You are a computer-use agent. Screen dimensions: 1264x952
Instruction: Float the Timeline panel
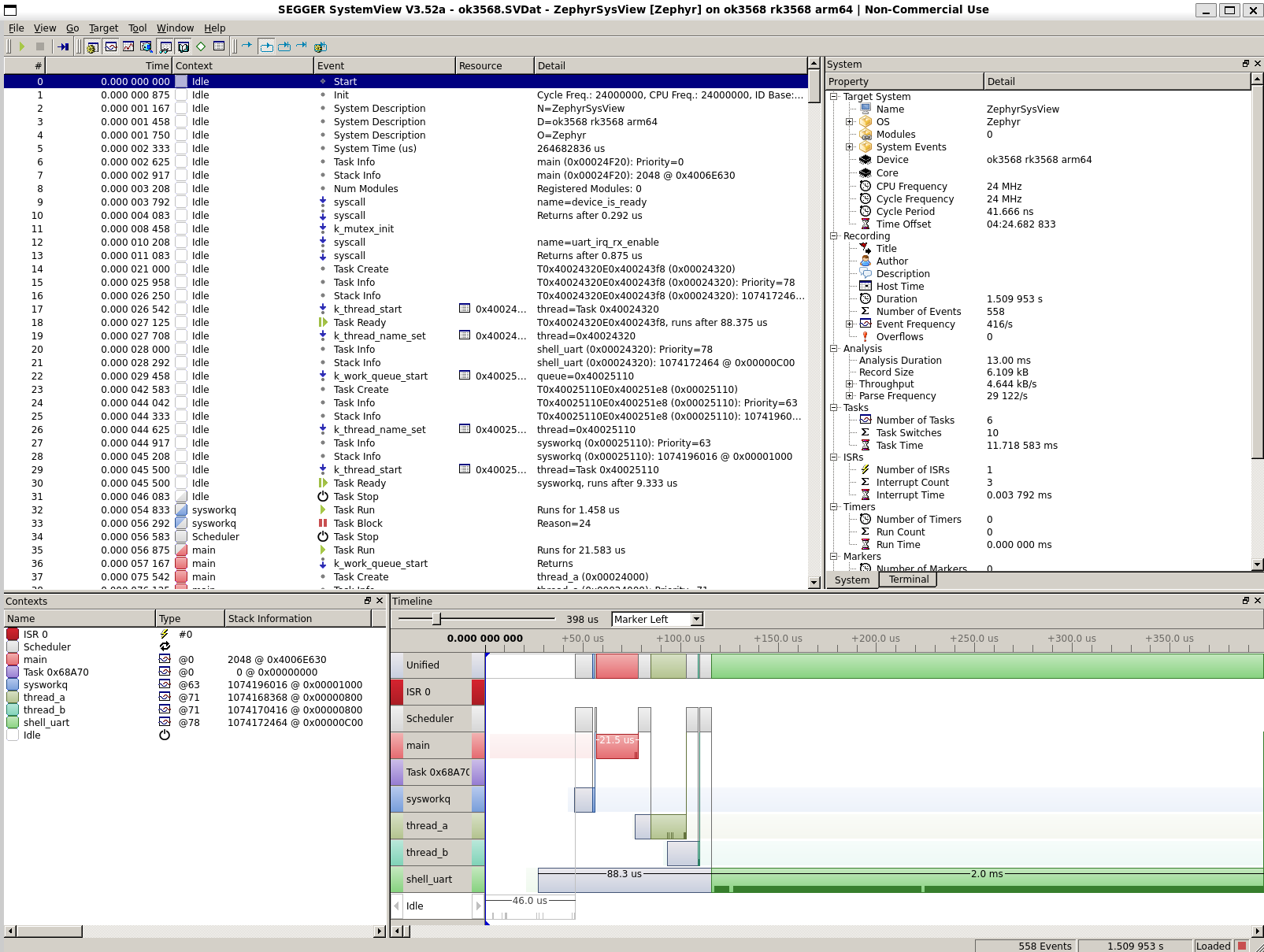click(x=1246, y=601)
